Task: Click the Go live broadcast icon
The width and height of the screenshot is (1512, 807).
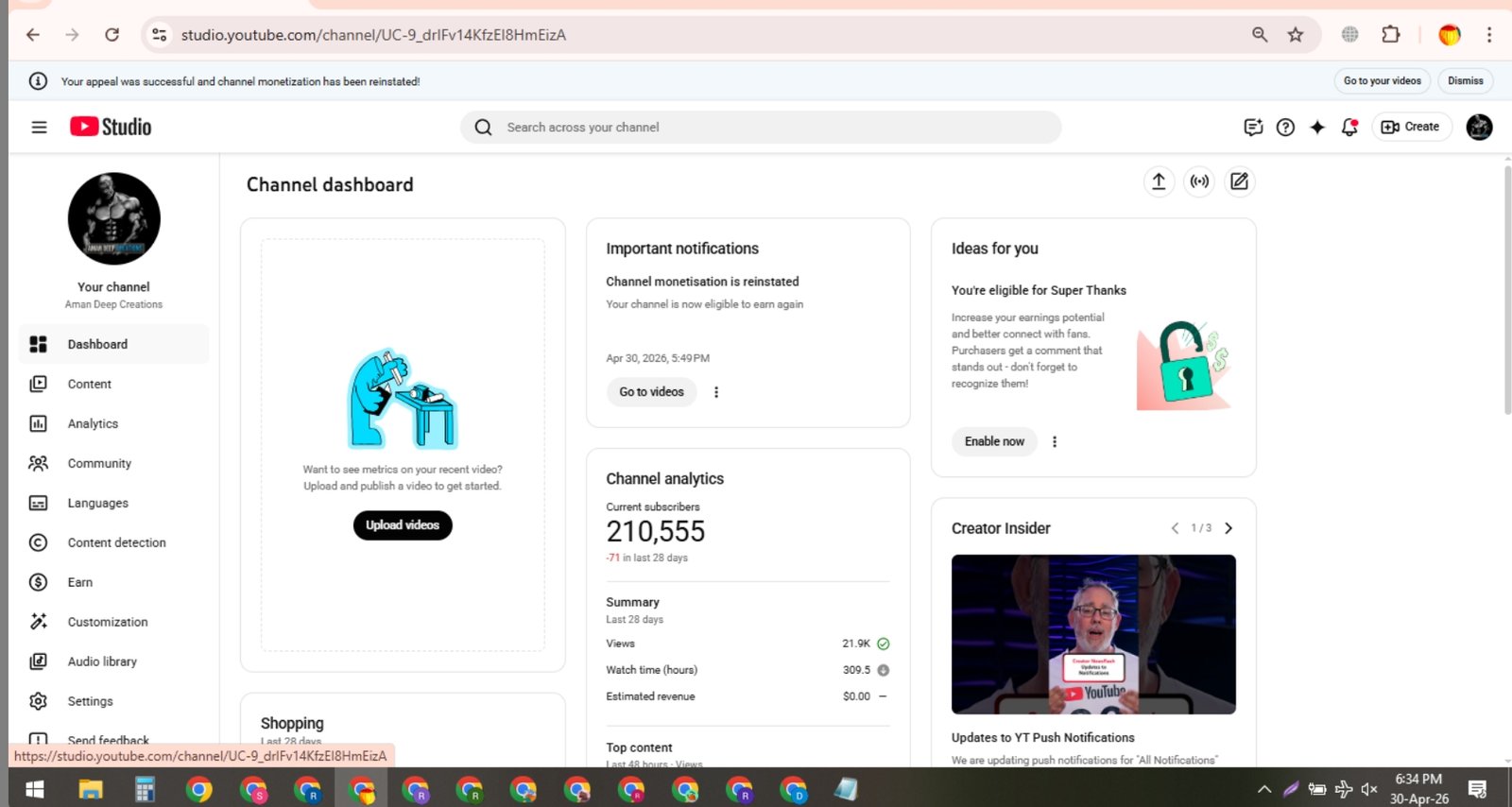Action: (1199, 181)
